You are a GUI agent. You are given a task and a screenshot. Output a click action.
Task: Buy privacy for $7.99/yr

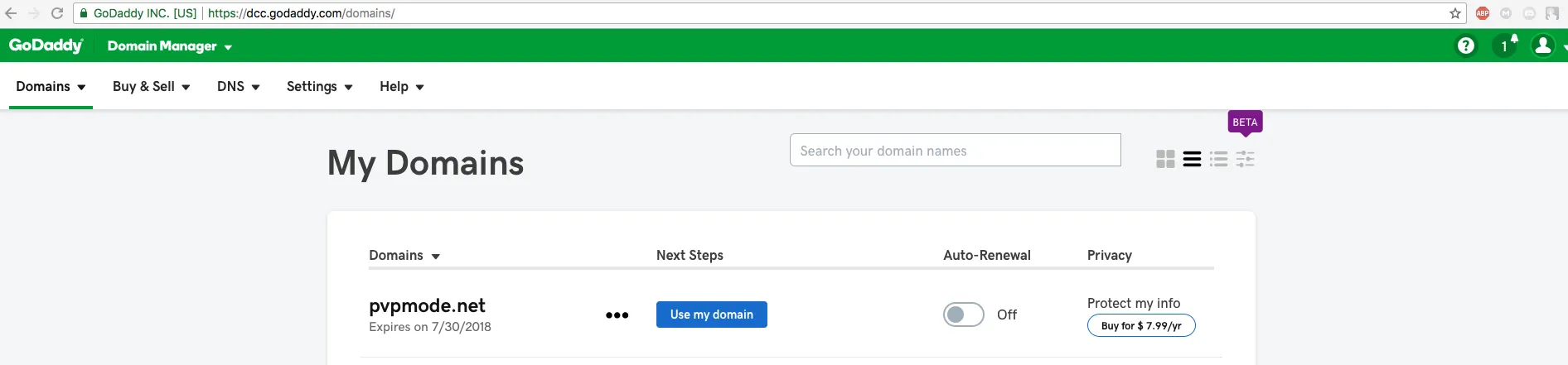point(1141,325)
